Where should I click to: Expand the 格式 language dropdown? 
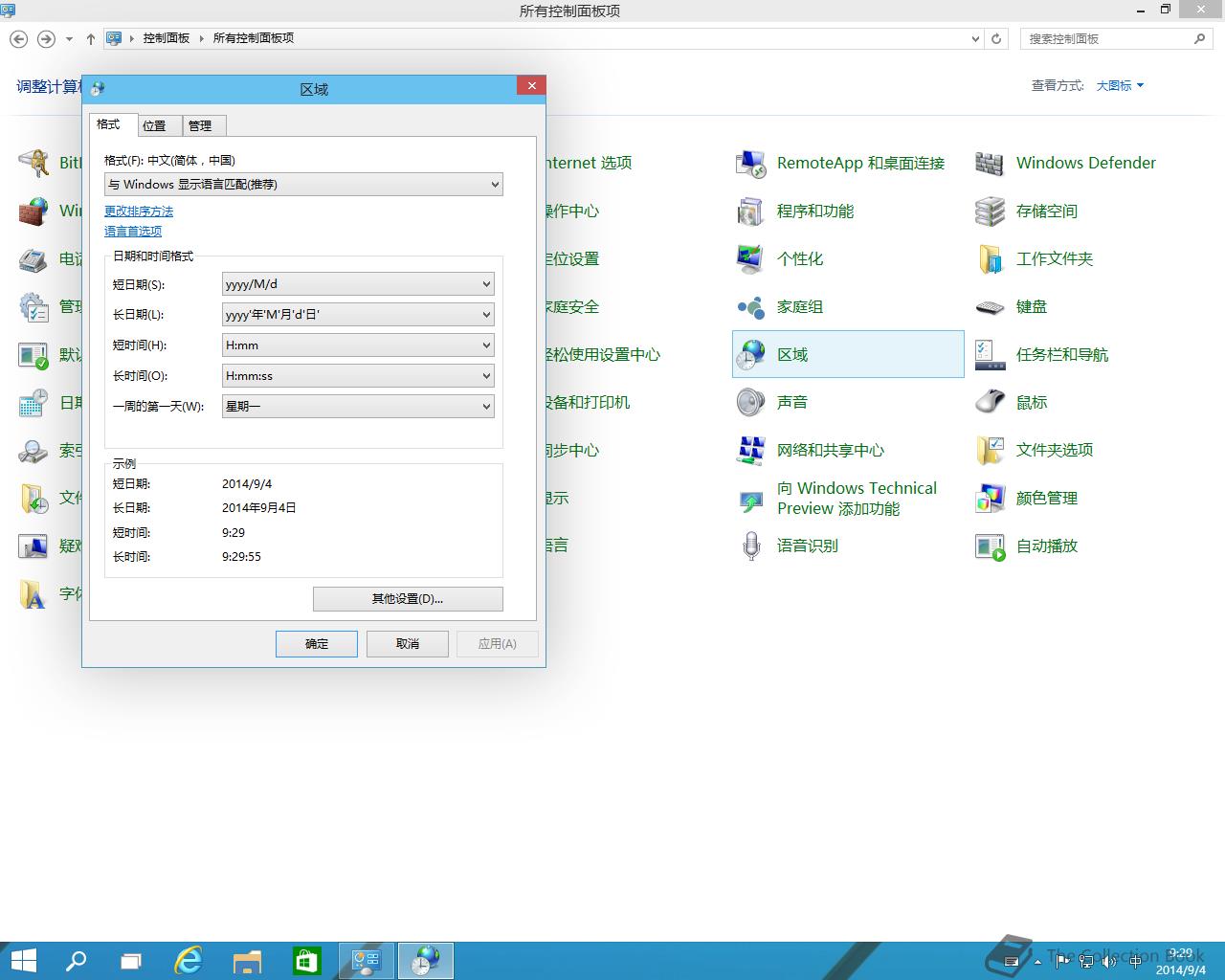point(303,185)
